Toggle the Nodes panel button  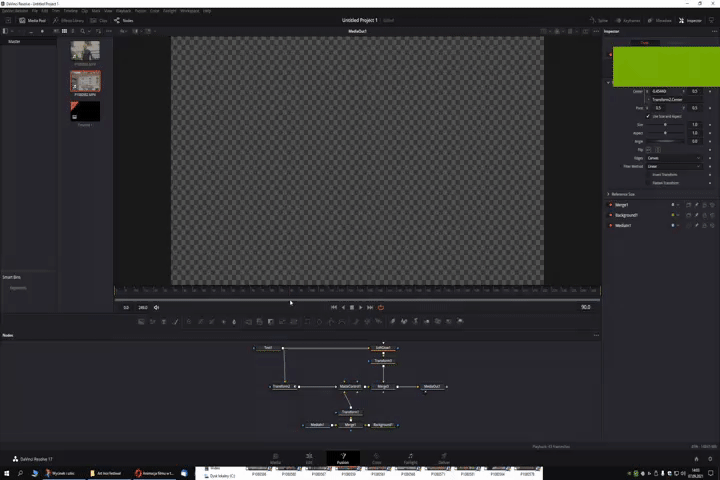click(x=124, y=20)
